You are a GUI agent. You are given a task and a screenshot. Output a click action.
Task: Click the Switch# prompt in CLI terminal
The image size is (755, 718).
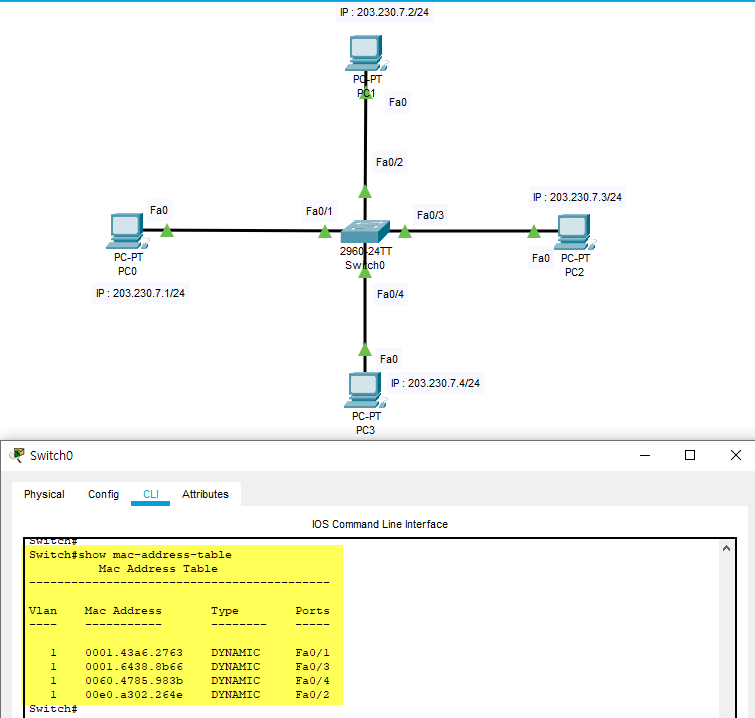(53, 709)
